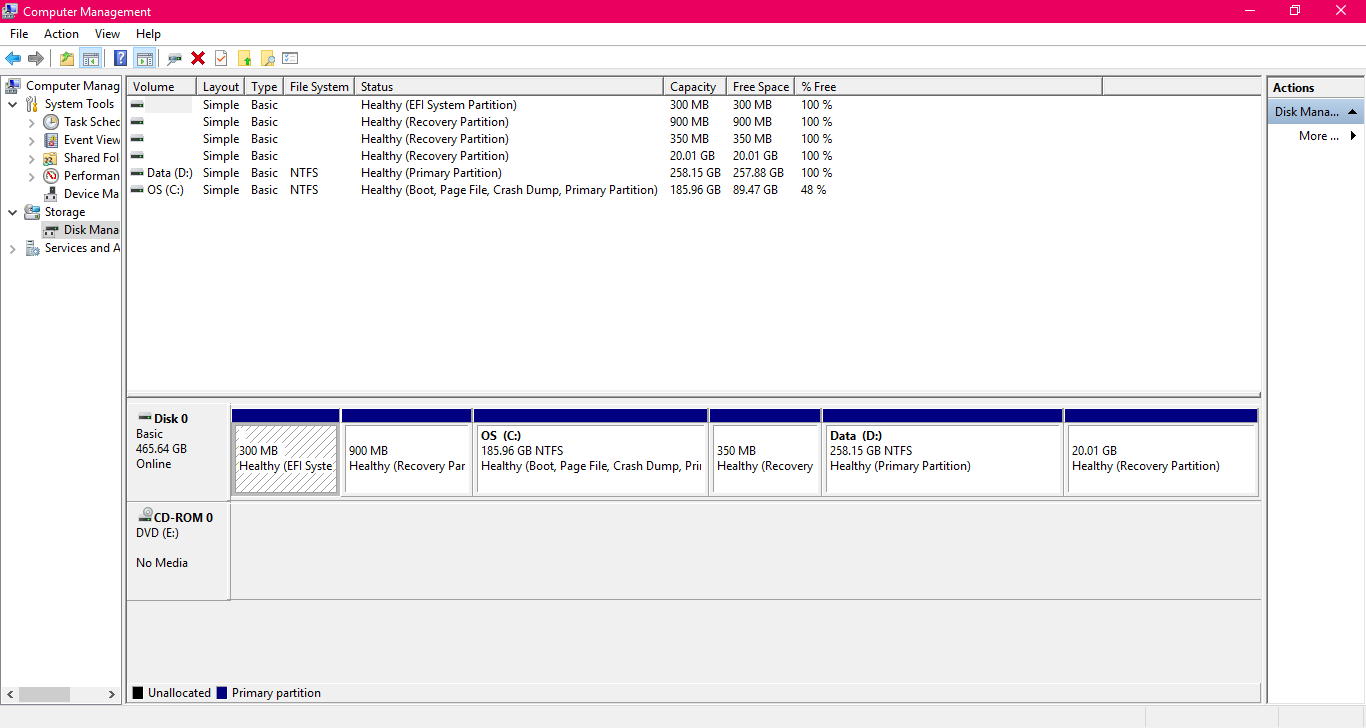Click the System Tools wrench icon
Screen dimensions: 1366x728
pos(31,104)
